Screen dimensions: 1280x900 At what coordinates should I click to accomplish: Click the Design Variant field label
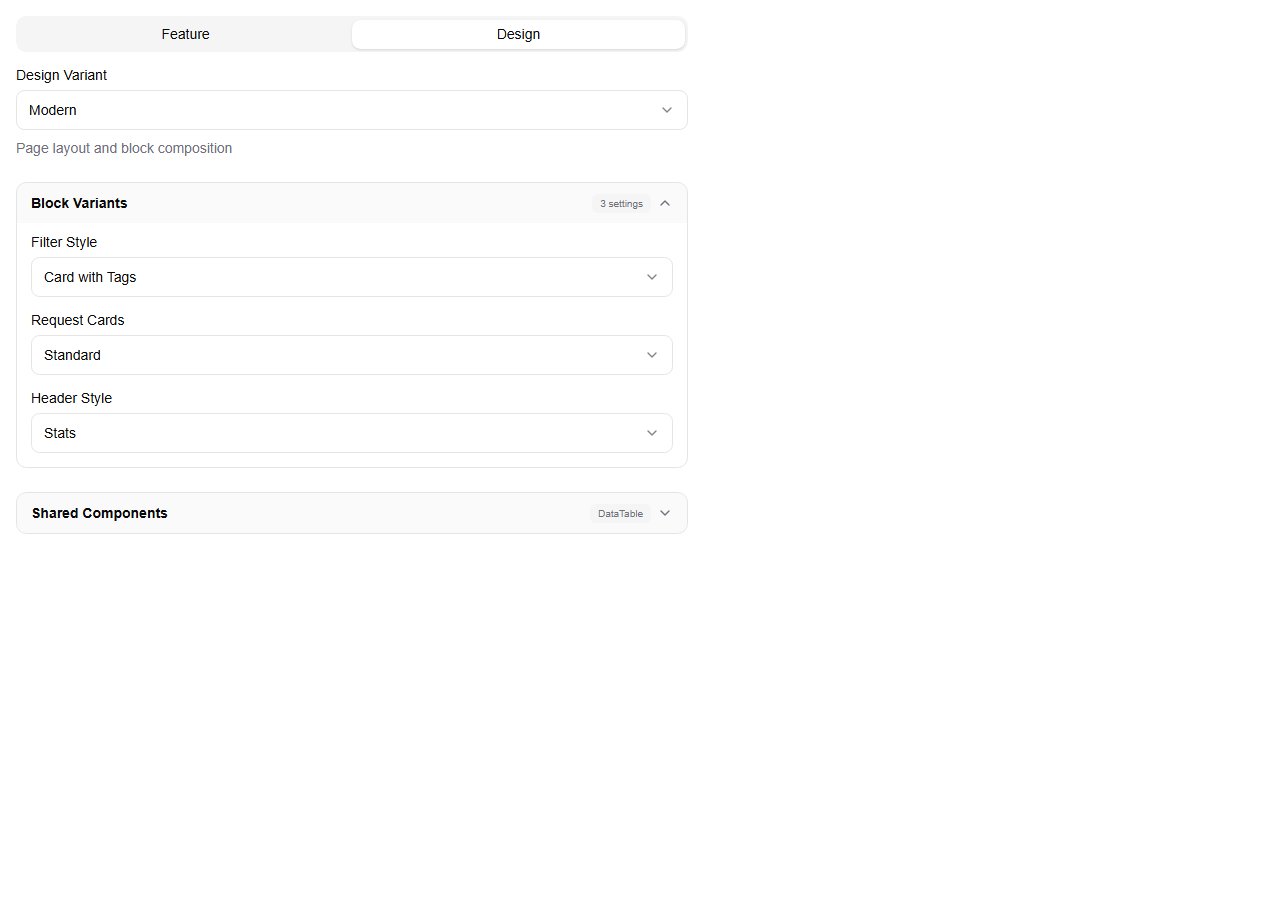coord(61,75)
